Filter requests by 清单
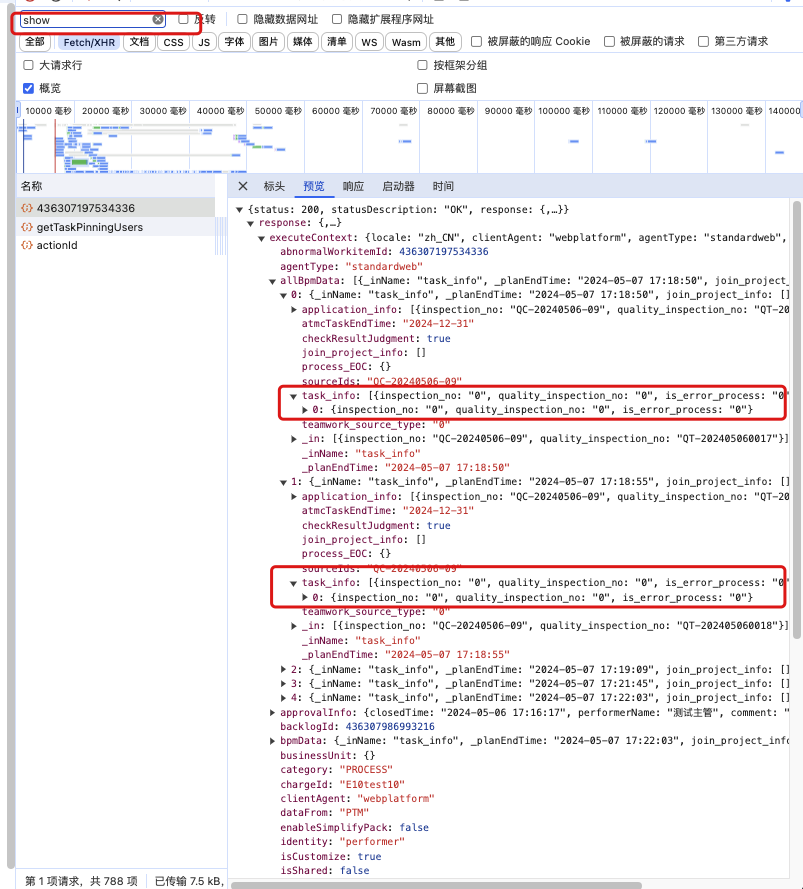 click(337, 42)
